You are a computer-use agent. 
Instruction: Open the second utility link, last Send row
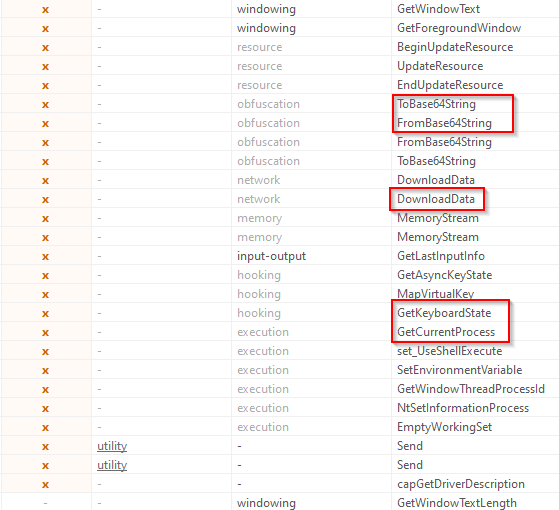(112, 465)
